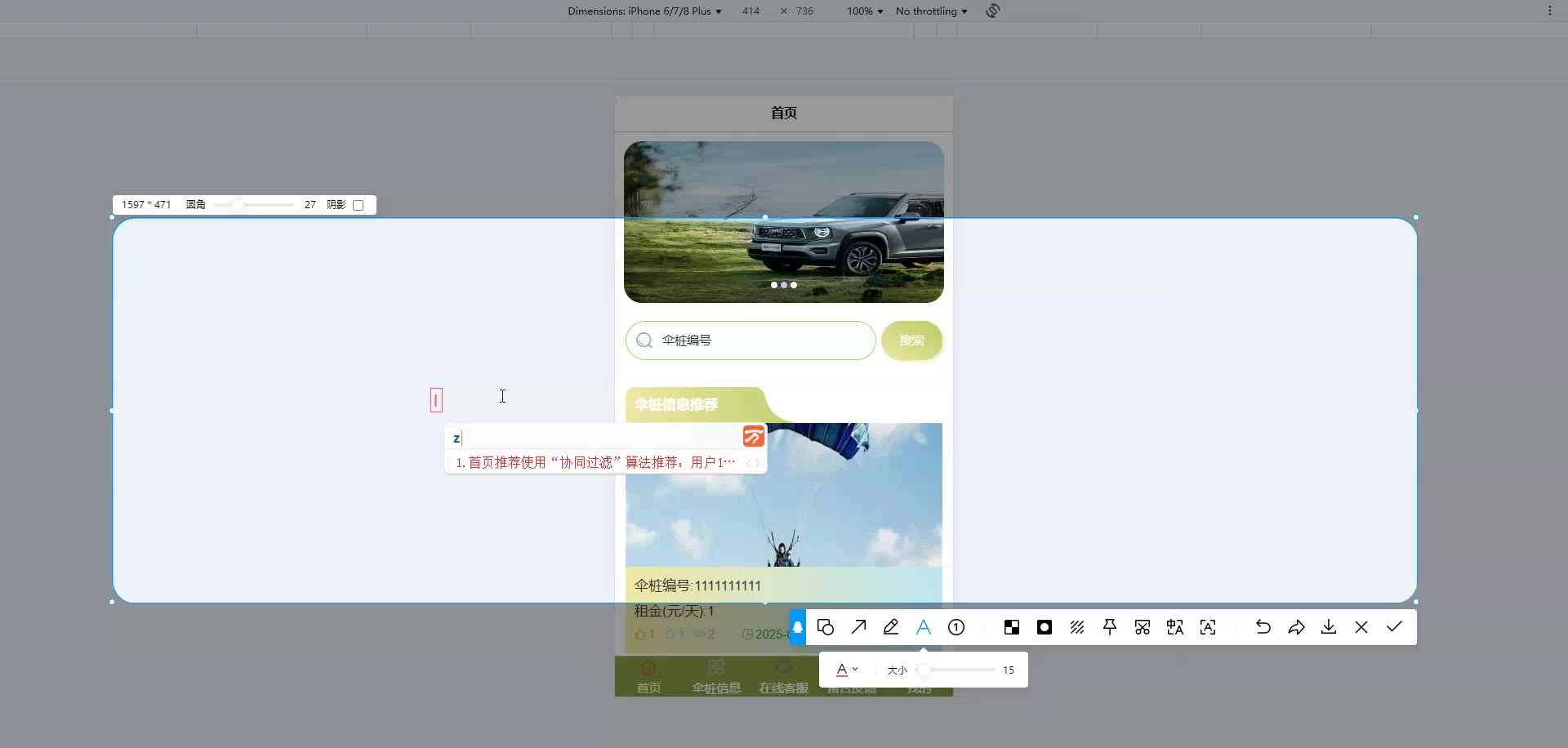Select the text annotation tool
The height and width of the screenshot is (748, 1568).
(924, 627)
